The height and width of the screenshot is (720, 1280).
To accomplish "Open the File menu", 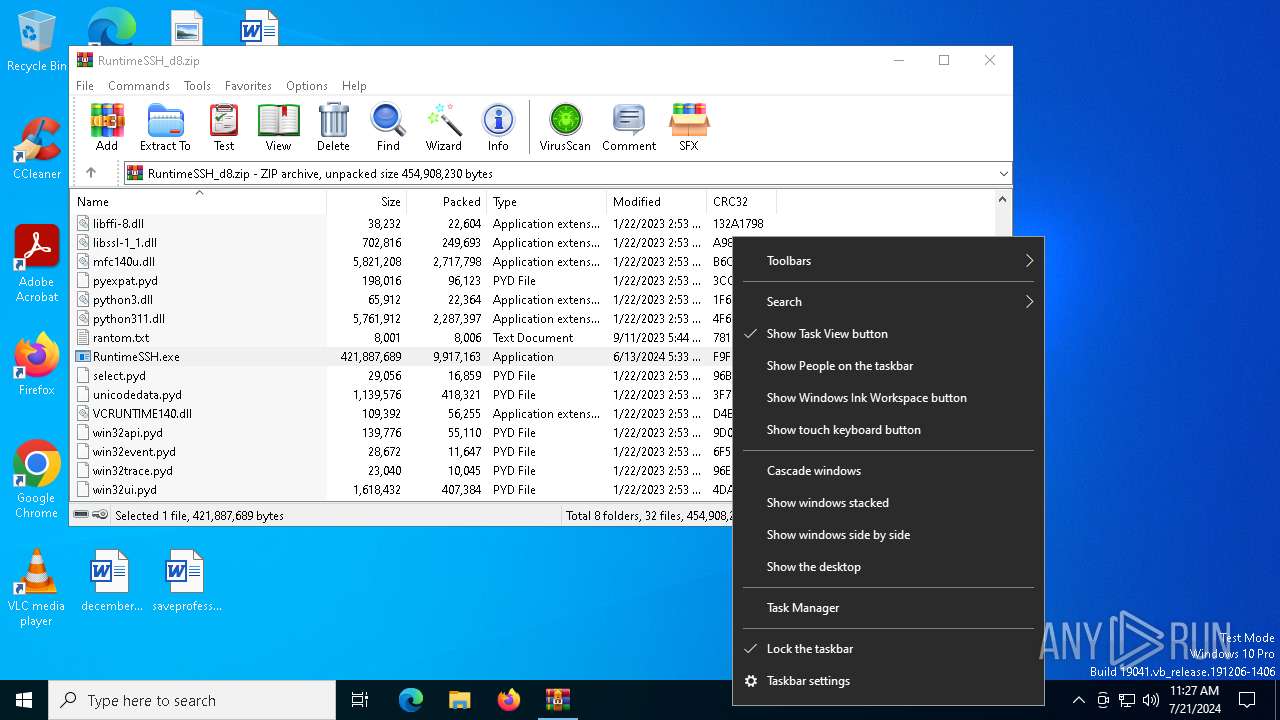I will tap(85, 86).
